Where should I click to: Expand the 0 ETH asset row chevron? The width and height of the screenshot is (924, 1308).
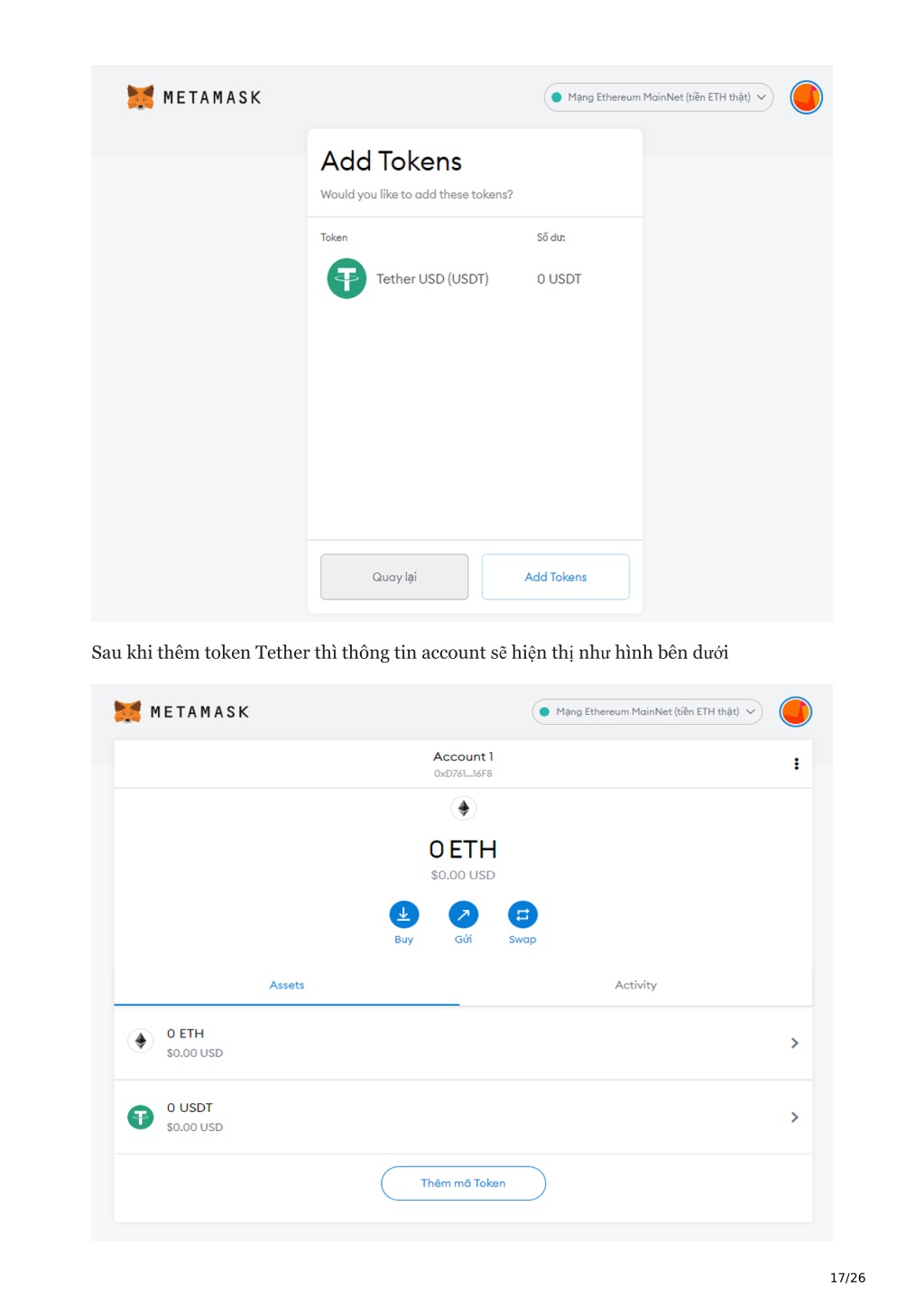794,1043
